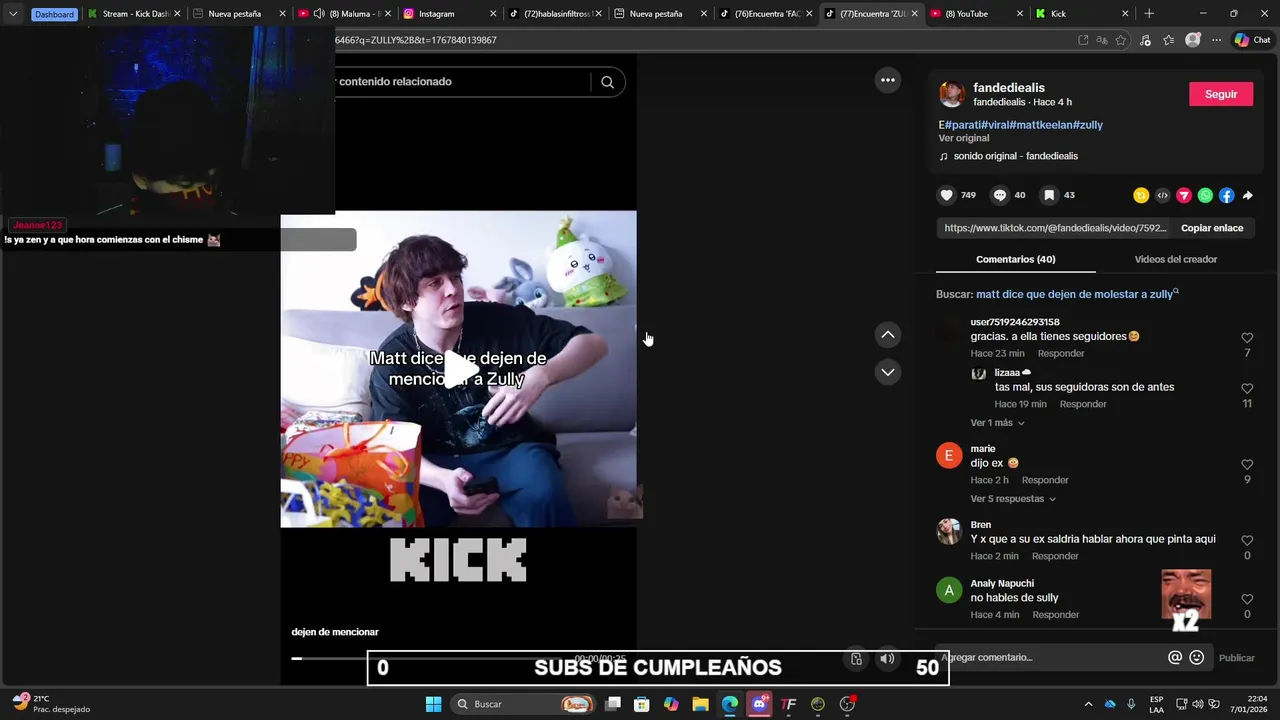The width and height of the screenshot is (1280, 720).
Task: Close the Instagram browser tab
Action: (x=493, y=14)
